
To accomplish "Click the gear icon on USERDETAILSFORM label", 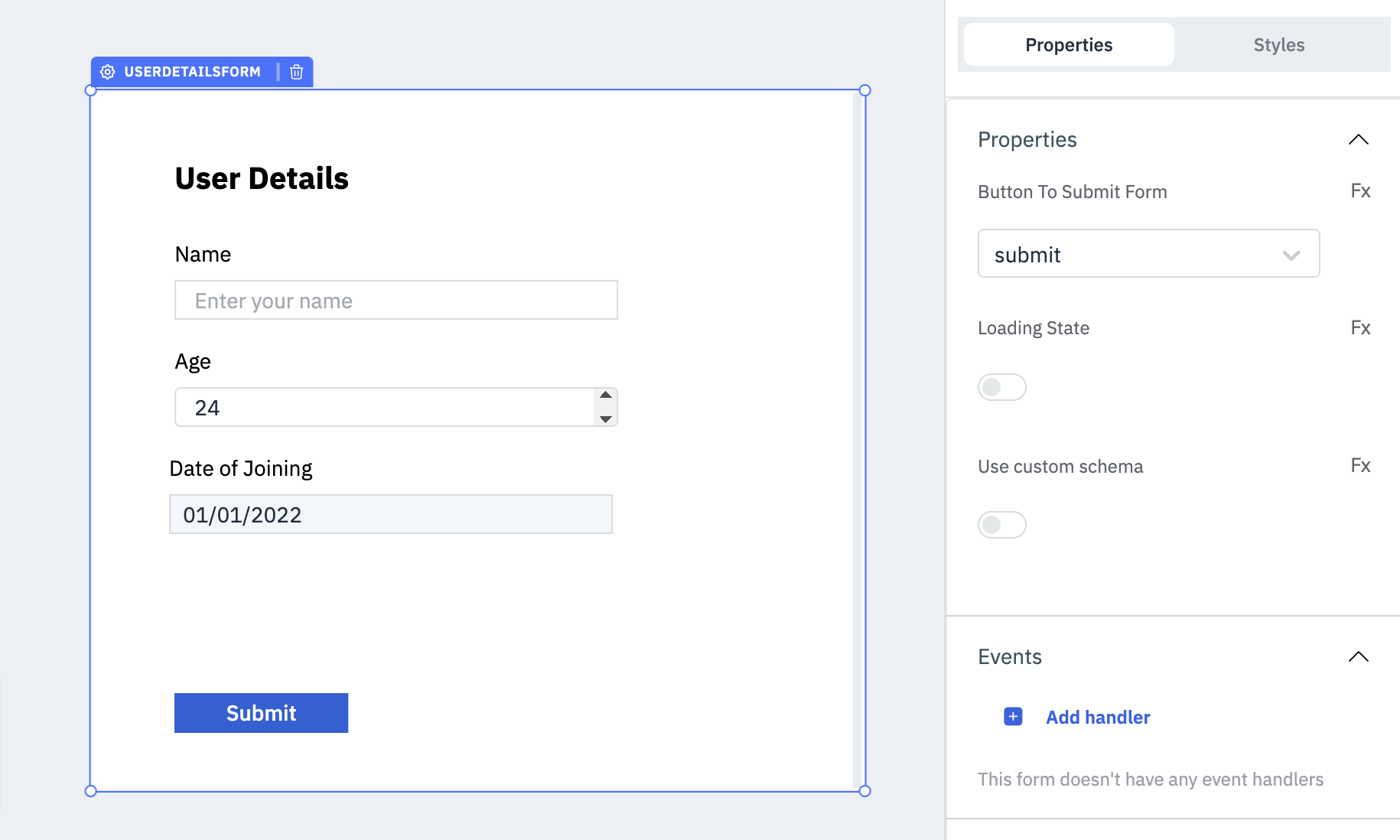I will pos(108,72).
